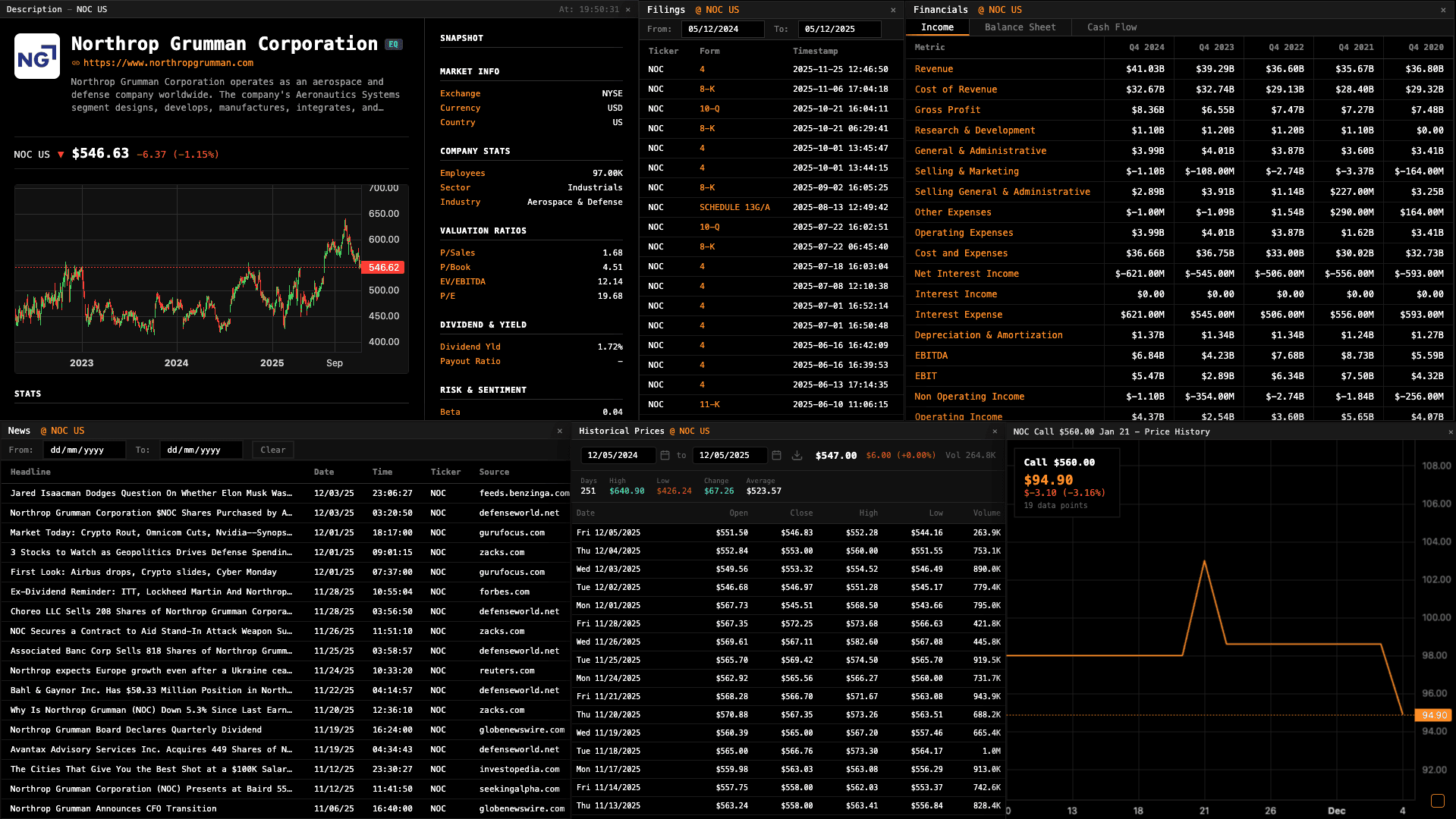The width and height of the screenshot is (1456, 819).
Task: Click the Close column header in Historical Prices
Action: 801,513
